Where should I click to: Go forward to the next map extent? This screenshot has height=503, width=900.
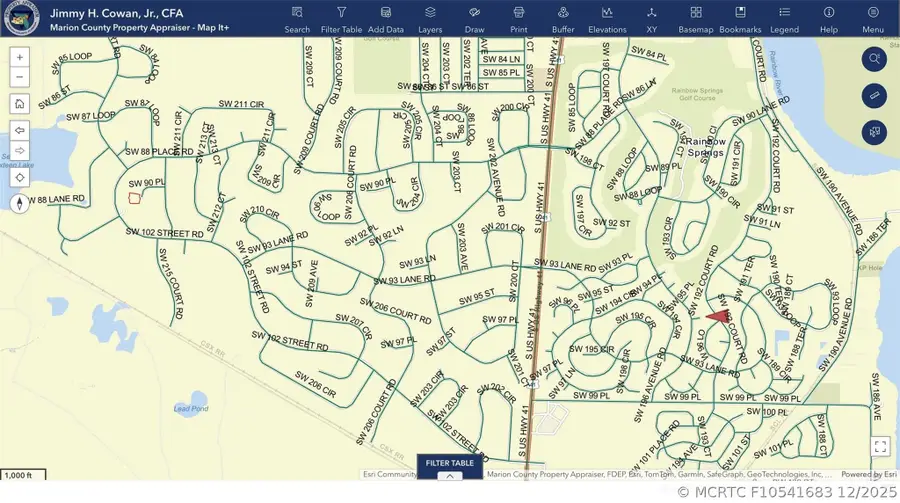pos(20,150)
